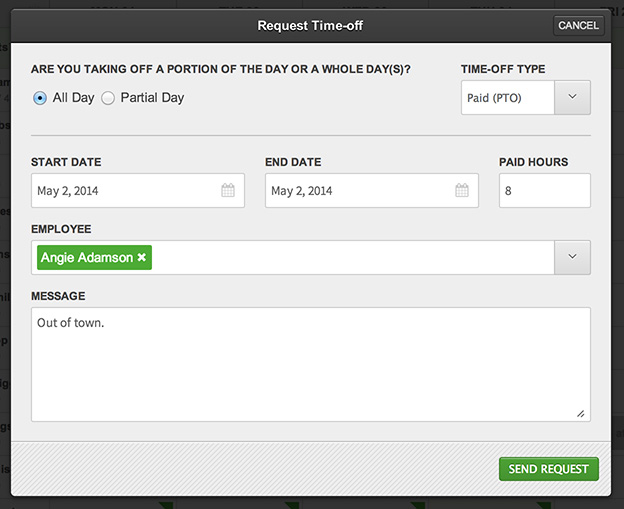Click the Request Time-off dialog title

310,25
